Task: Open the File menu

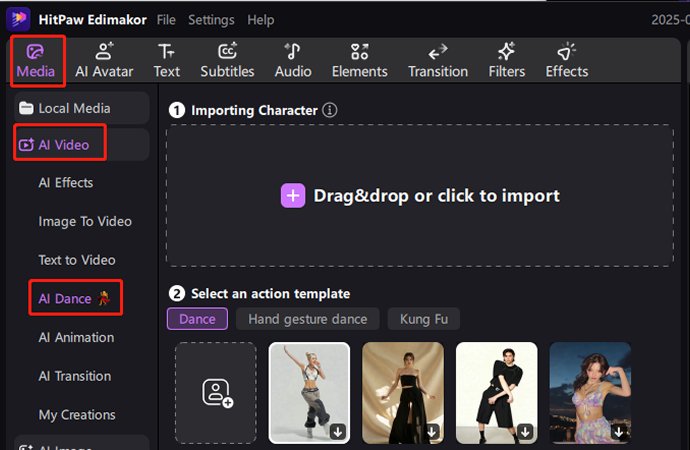Action: tap(166, 20)
